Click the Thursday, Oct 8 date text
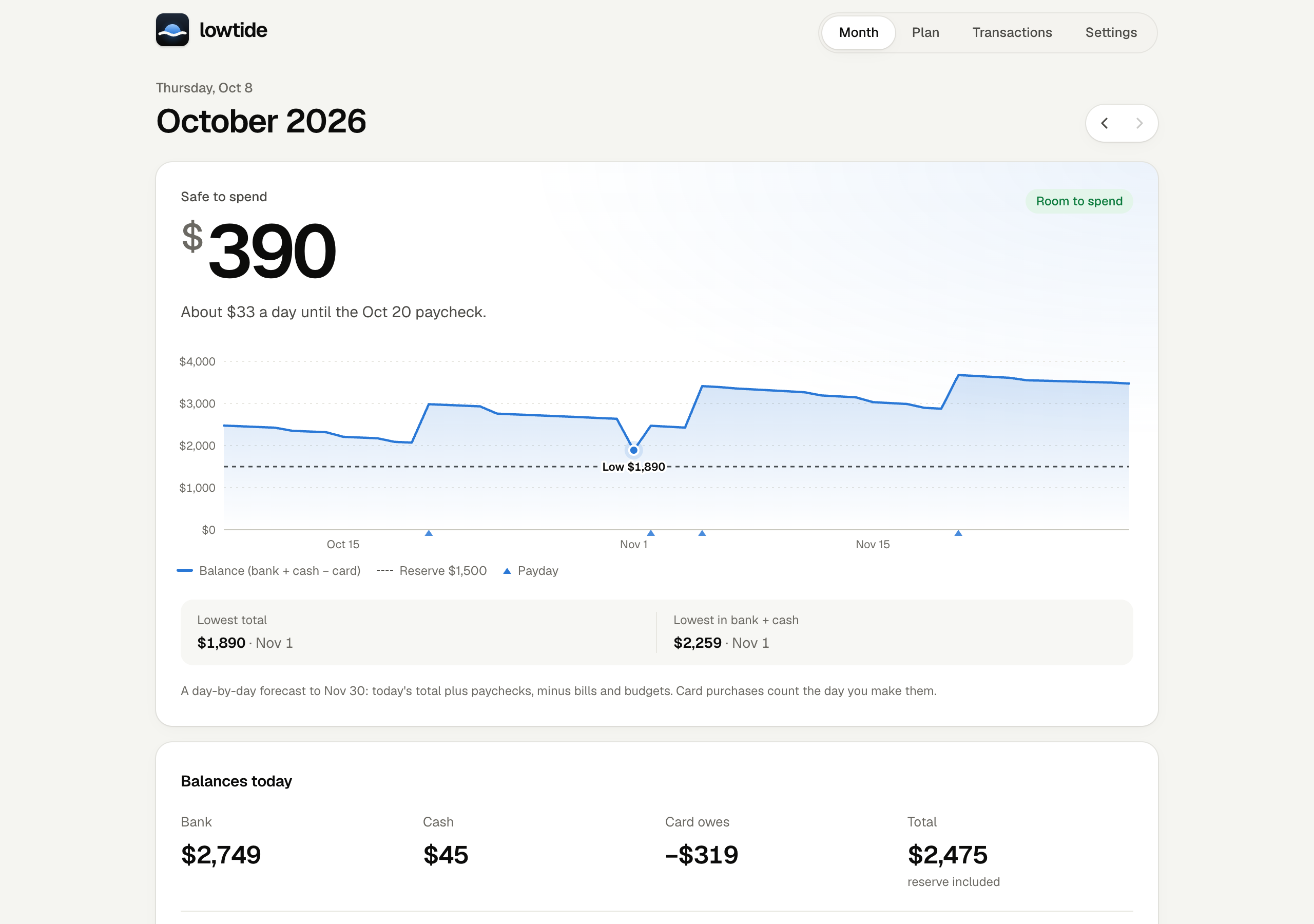The image size is (1314, 924). [x=204, y=88]
